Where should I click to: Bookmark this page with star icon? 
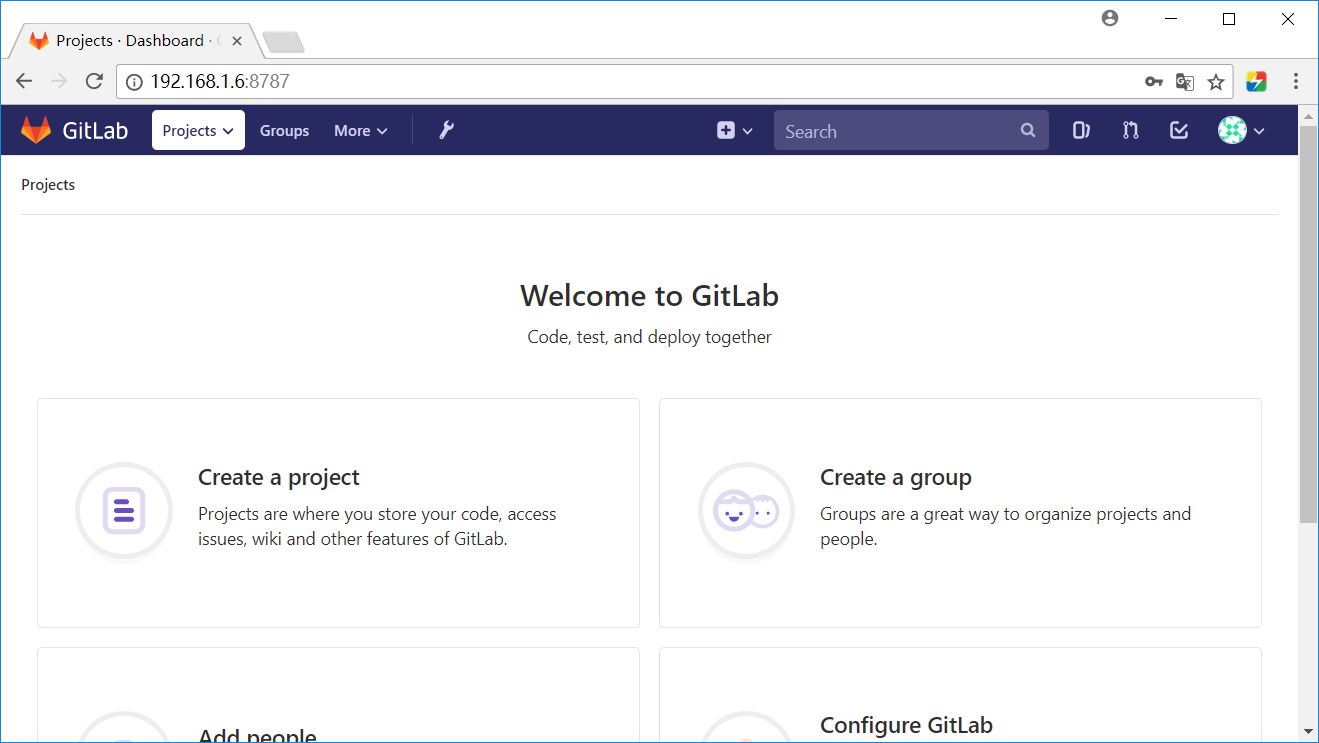coord(1215,82)
